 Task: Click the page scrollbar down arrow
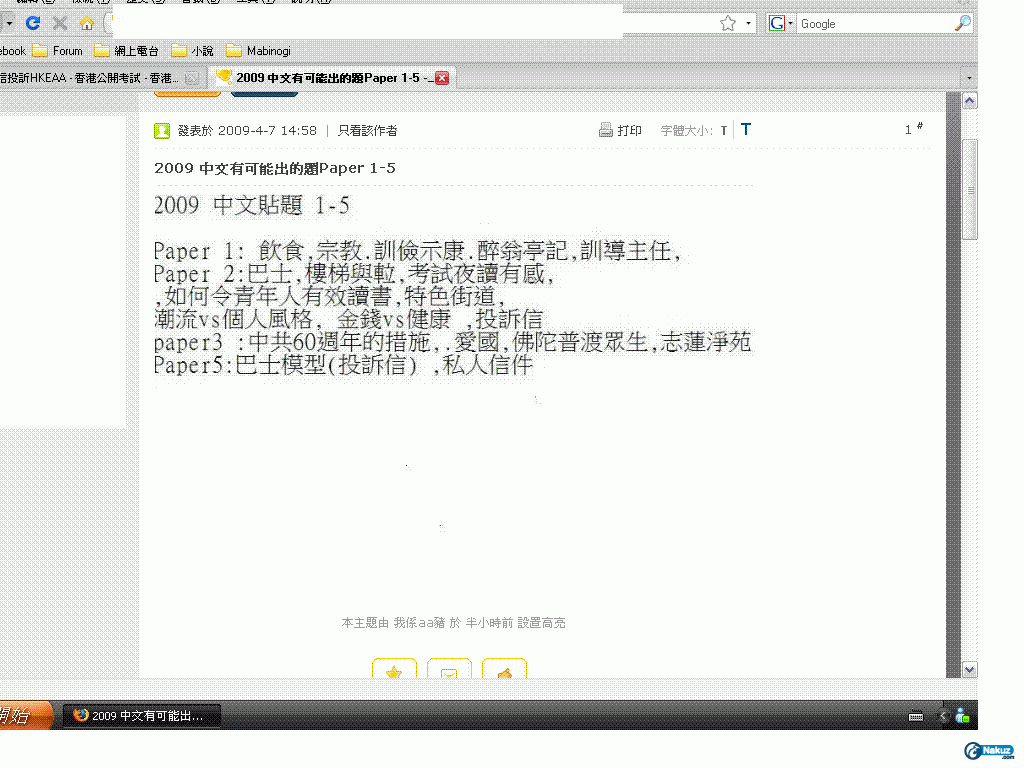point(970,669)
